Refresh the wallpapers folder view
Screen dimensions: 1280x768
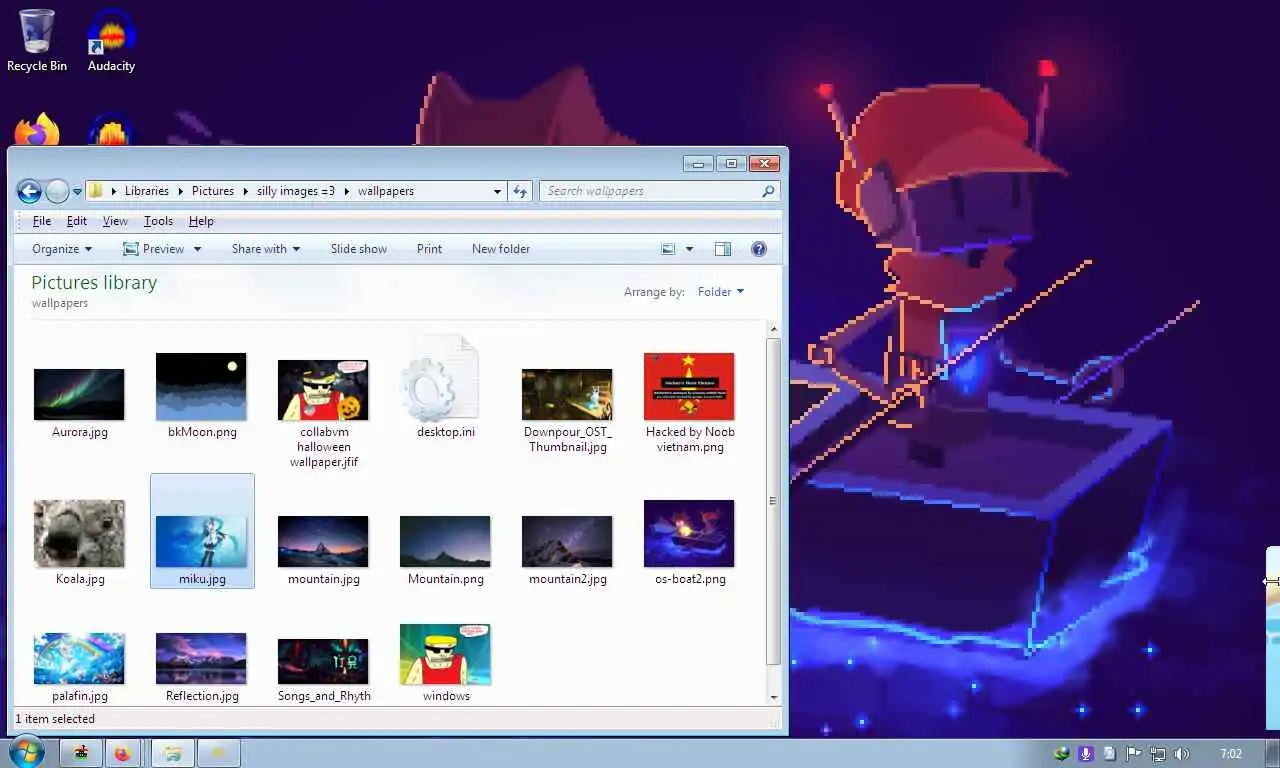520,191
